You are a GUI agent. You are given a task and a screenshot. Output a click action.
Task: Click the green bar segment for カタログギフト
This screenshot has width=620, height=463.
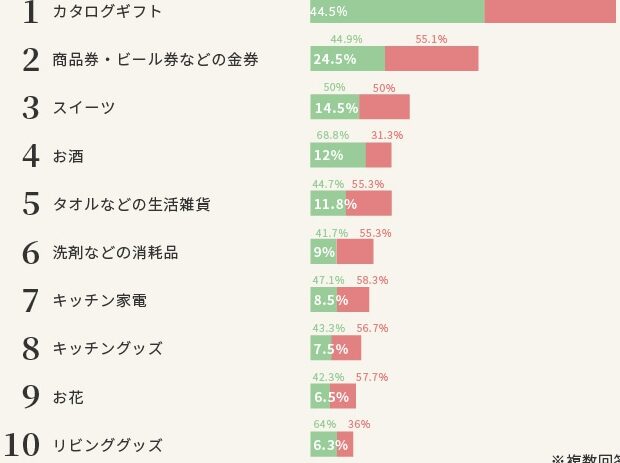tap(397, 11)
